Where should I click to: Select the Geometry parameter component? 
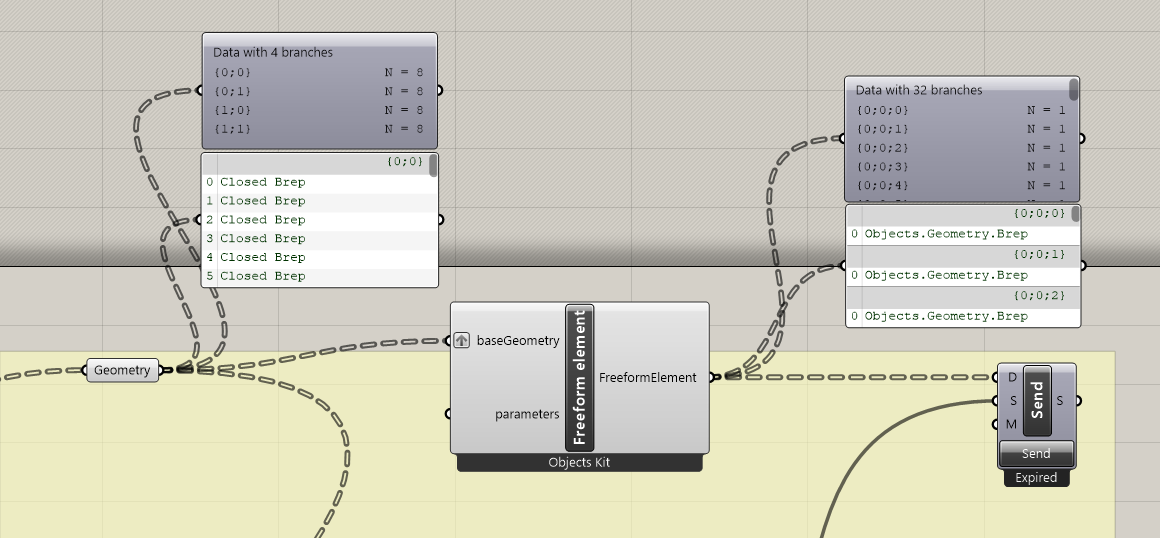[122, 370]
